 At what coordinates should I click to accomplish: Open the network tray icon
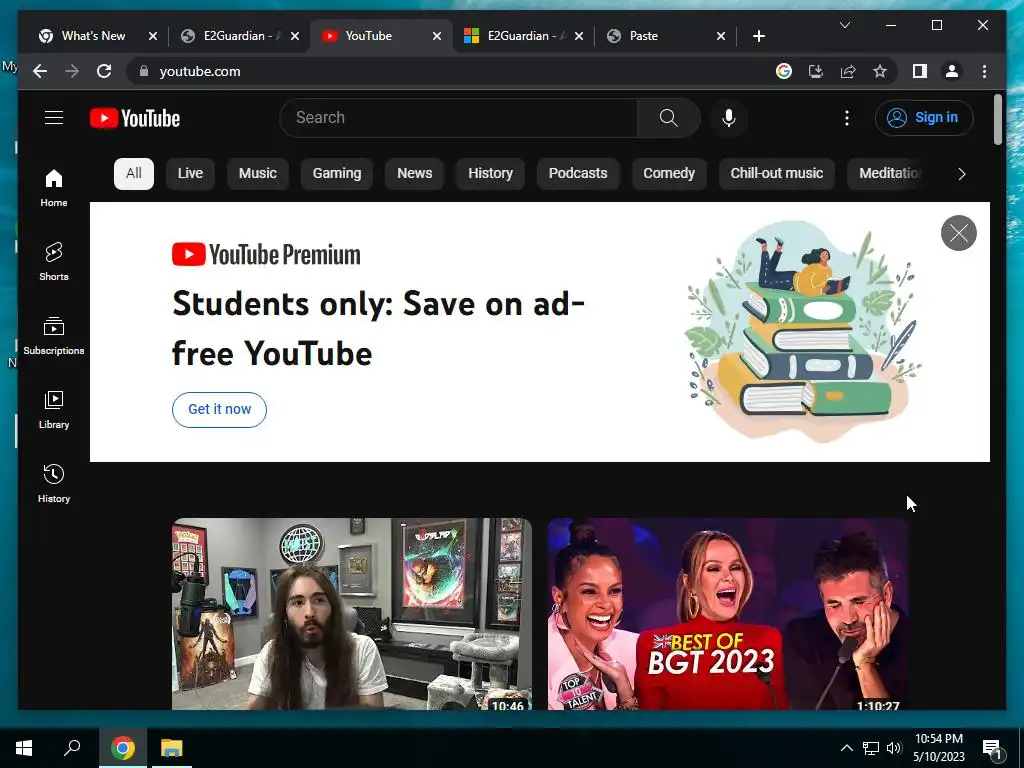871,748
